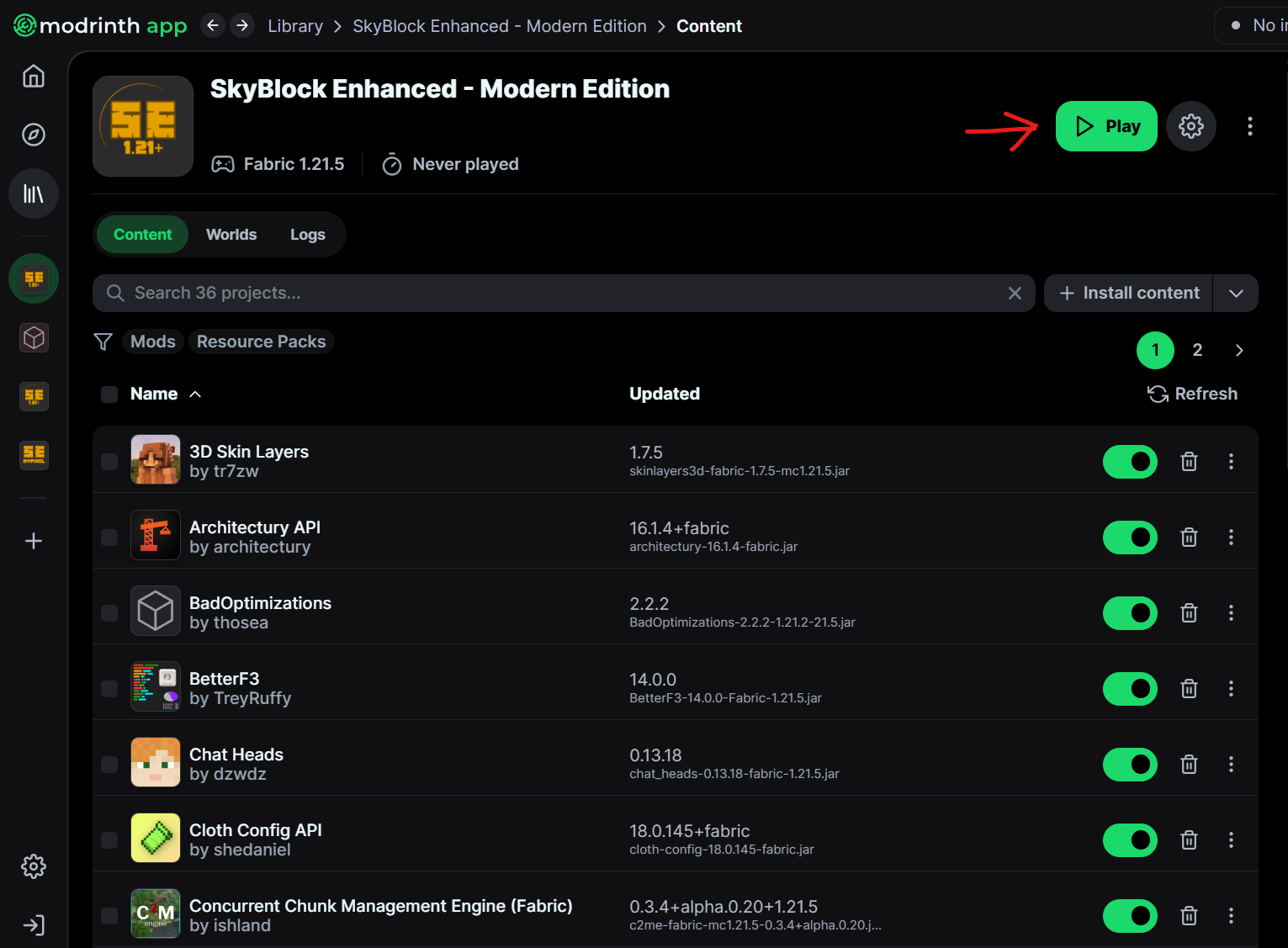The image size is (1288, 948).
Task: Click the filter funnel icon
Action: pyautogui.click(x=103, y=342)
